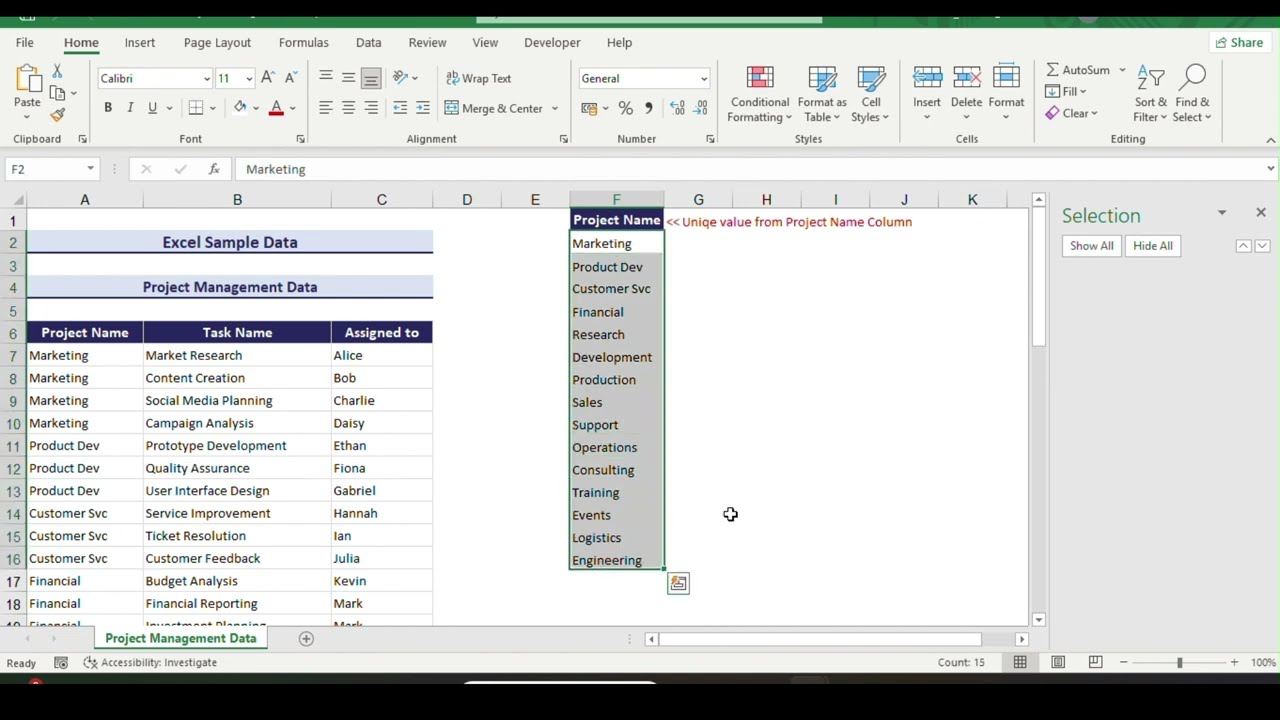Toggle Underline formatting
Viewport: 1280px width, 720px height.
(152, 108)
